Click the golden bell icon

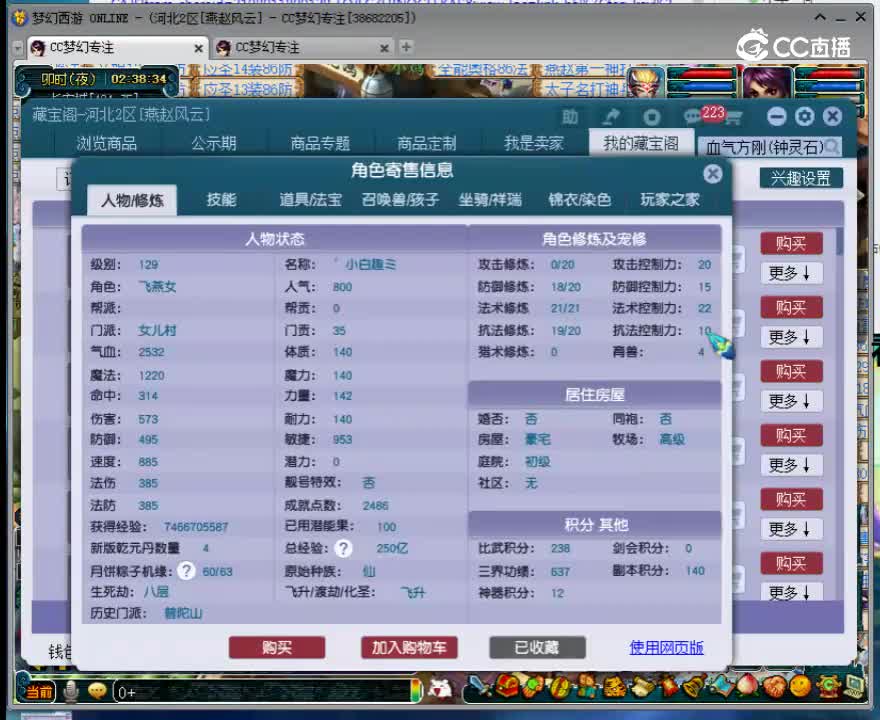[694, 686]
